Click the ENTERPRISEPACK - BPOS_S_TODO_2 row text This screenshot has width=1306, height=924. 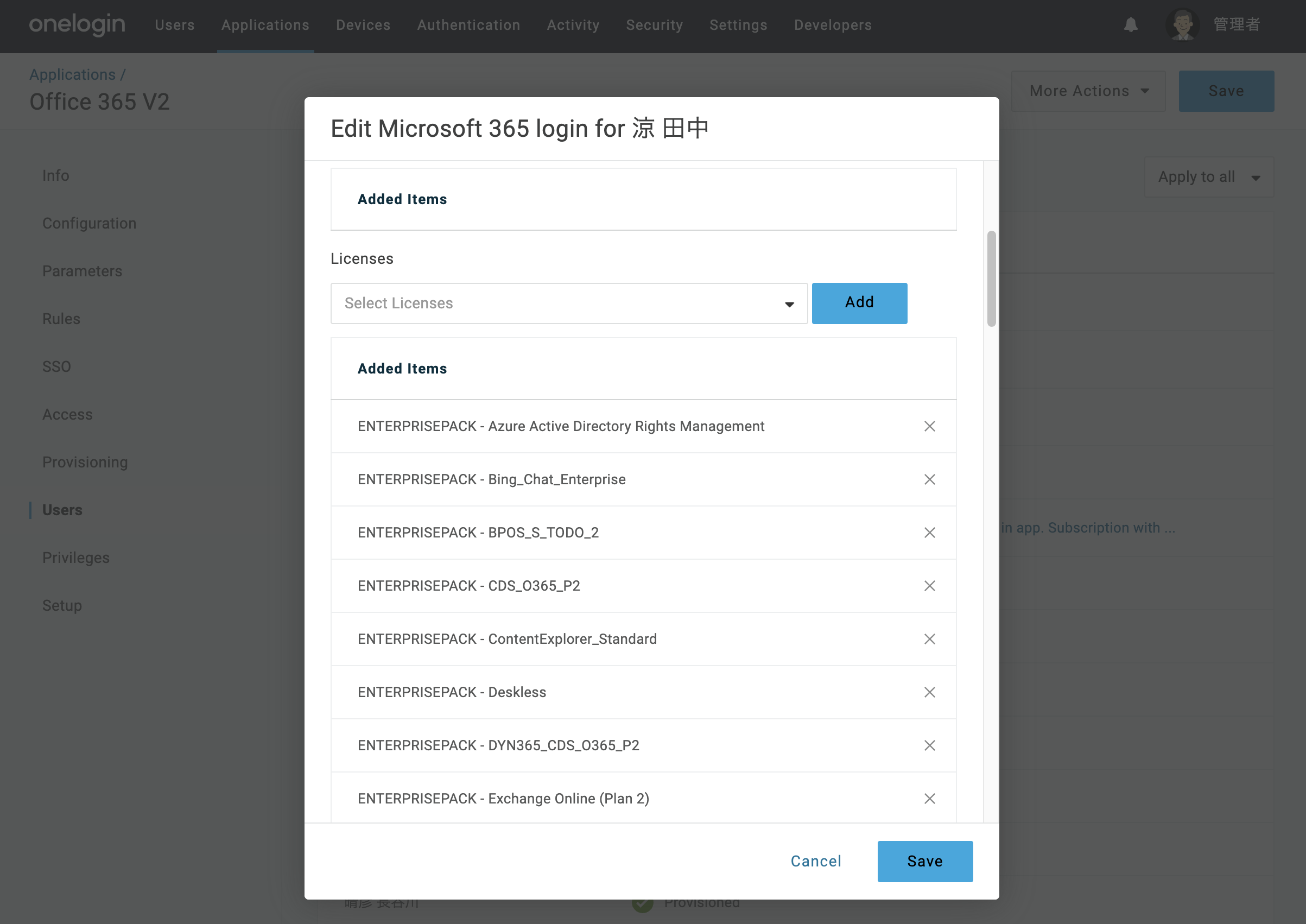tap(478, 533)
